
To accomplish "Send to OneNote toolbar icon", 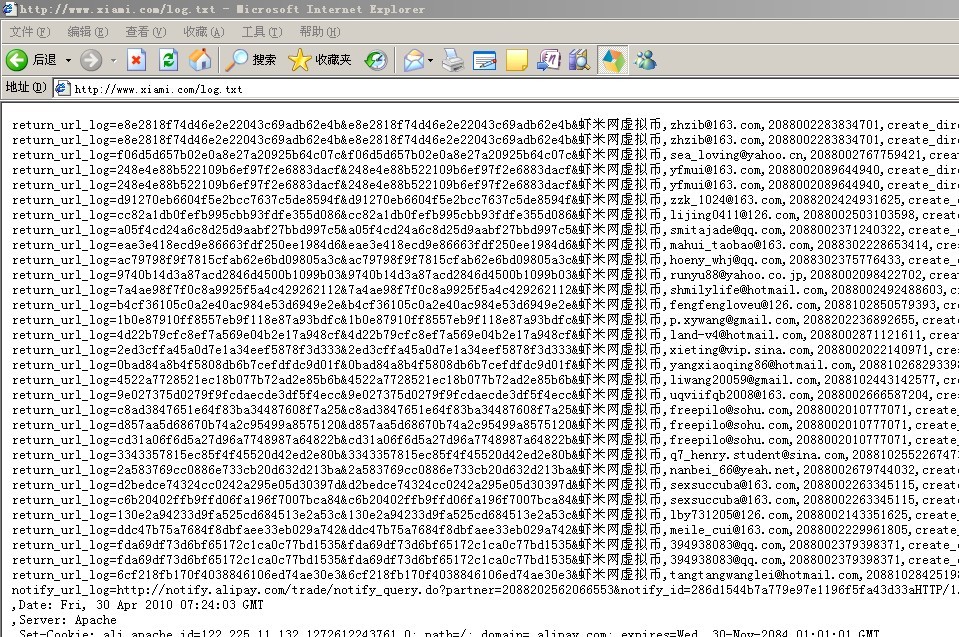I will 549,60.
